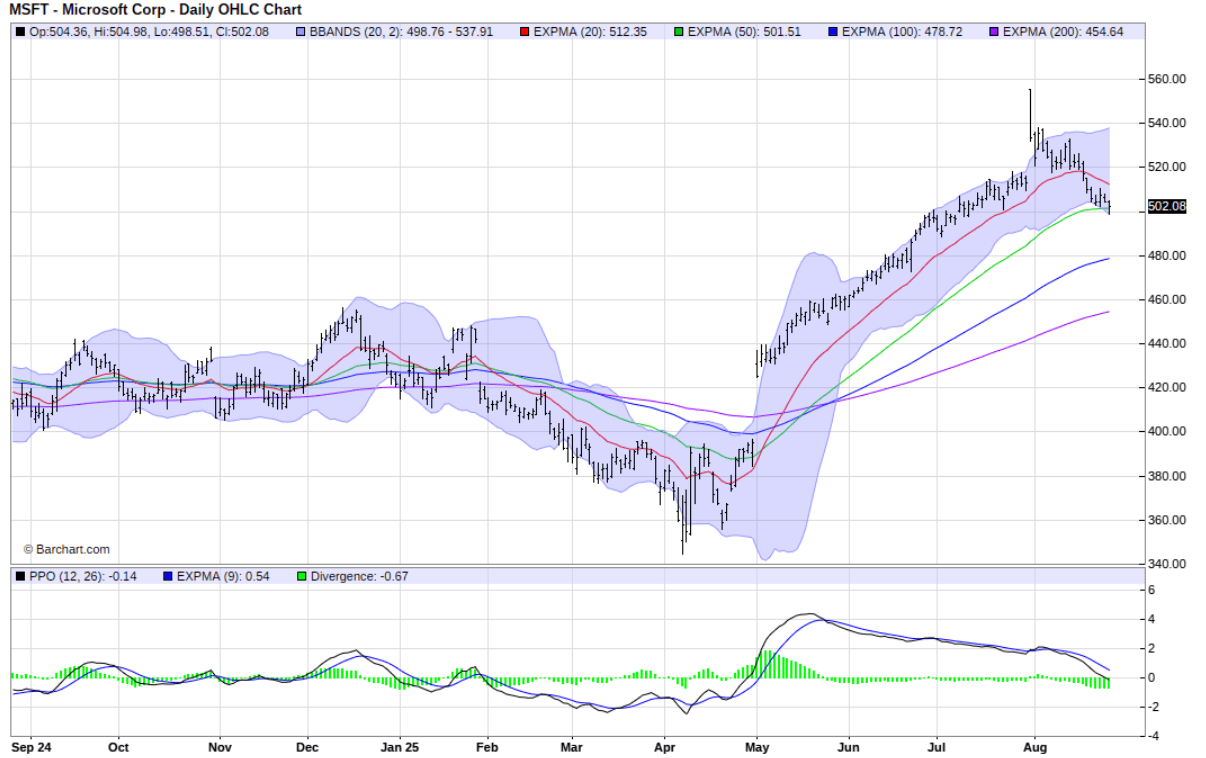This screenshot has width=1206, height=758.
Task: Click the 'Dec' date axis label
Action: [307, 747]
